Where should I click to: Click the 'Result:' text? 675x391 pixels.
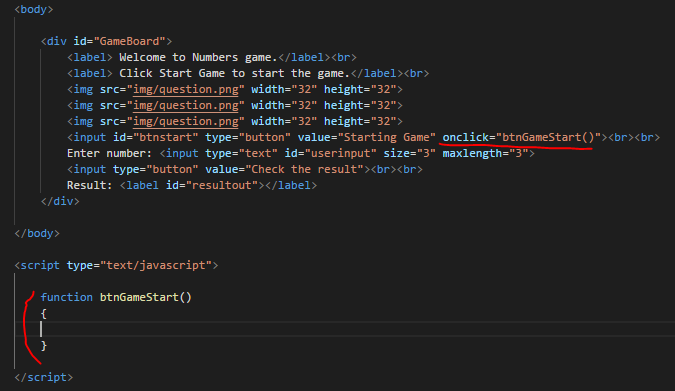tap(90, 185)
